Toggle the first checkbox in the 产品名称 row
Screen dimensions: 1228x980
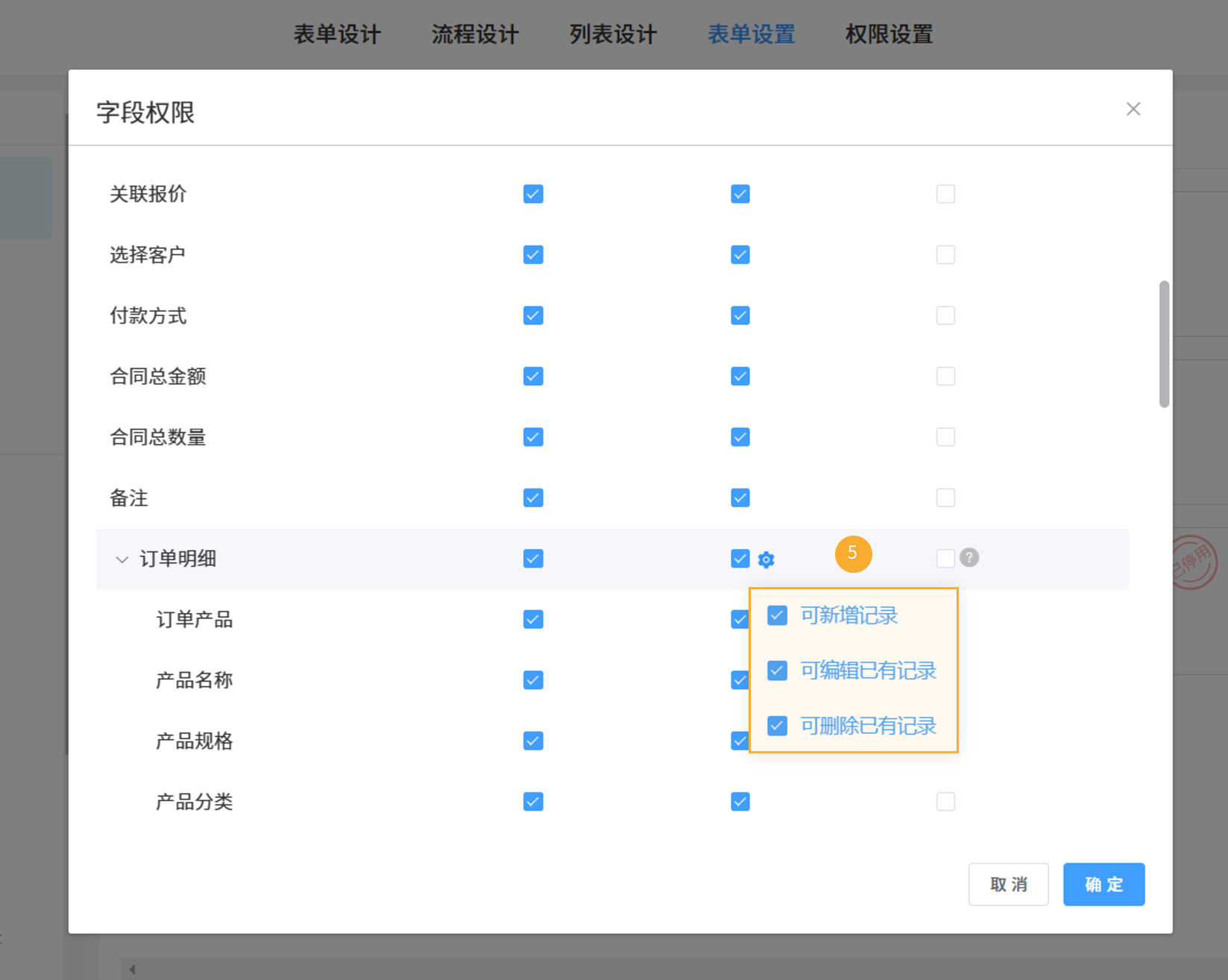533,680
